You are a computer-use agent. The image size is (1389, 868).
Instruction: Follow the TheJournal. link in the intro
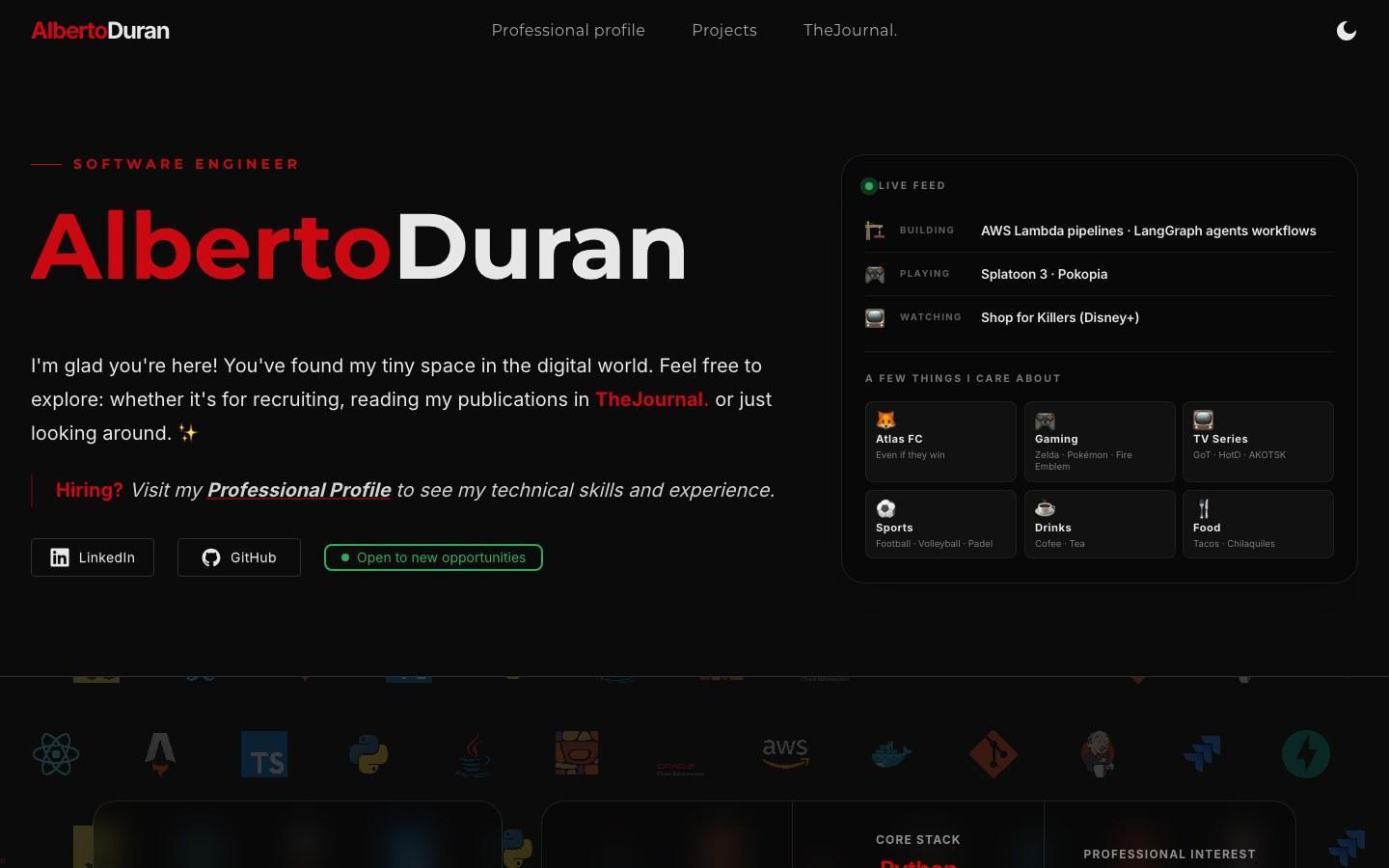click(x=652, y=399)
